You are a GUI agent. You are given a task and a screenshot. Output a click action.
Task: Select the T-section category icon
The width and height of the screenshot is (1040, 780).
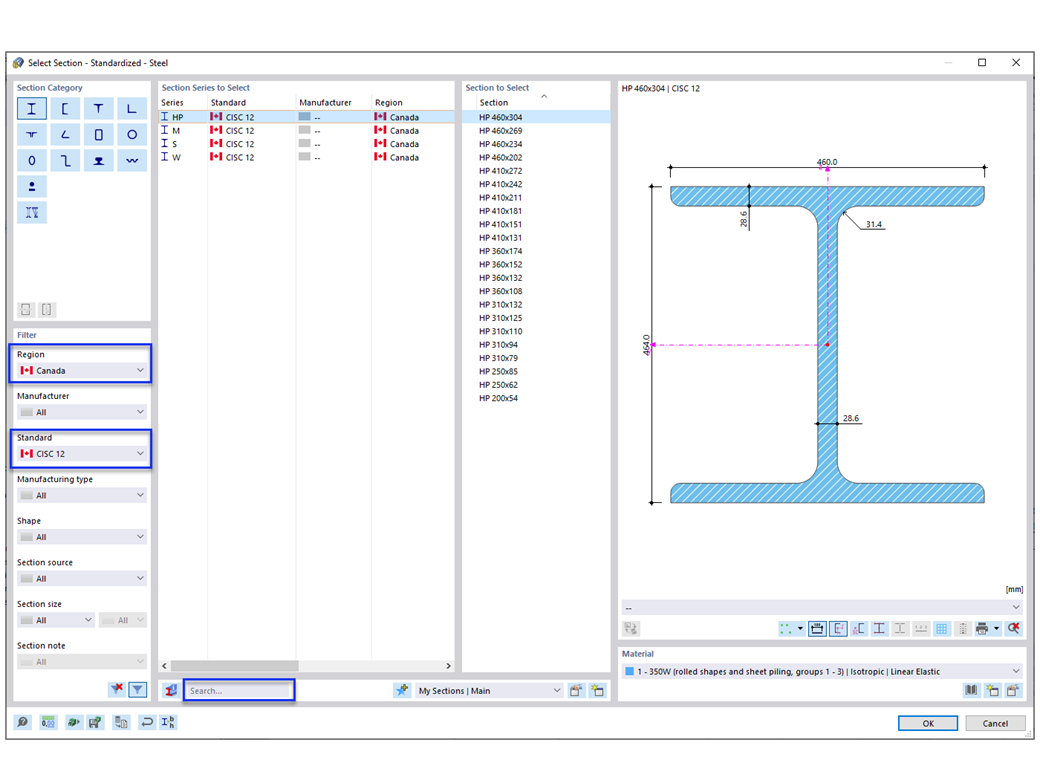[98, 109]
